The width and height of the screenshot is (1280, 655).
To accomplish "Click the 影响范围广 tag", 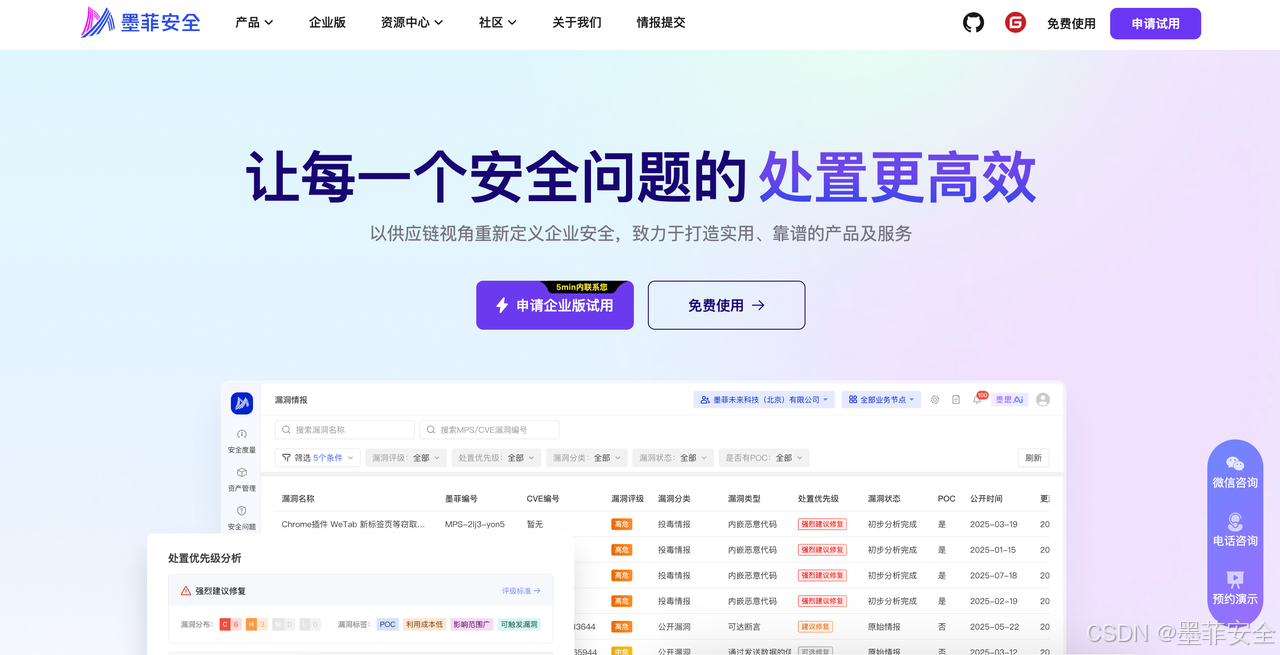I will click(x=472, y=624).
